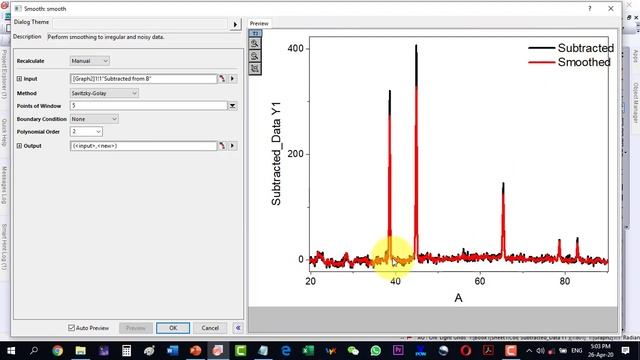Screen dimensions: 640x360
Task: Open Excel from the taskbar
Action: pyautogui.click(x=308, y=351)
